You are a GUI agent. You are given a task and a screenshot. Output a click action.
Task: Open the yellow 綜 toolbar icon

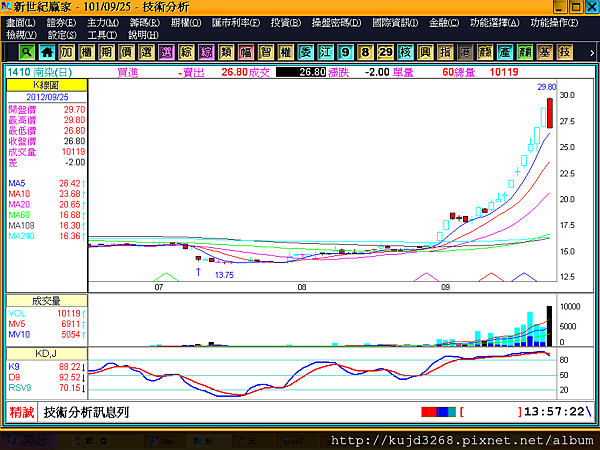tap(186, 52)
